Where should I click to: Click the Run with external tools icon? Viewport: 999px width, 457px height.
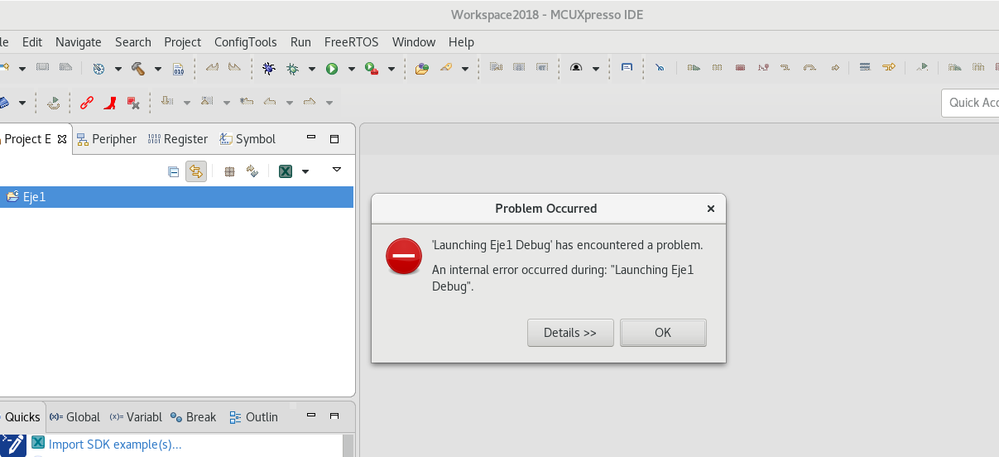pos(372,68)
